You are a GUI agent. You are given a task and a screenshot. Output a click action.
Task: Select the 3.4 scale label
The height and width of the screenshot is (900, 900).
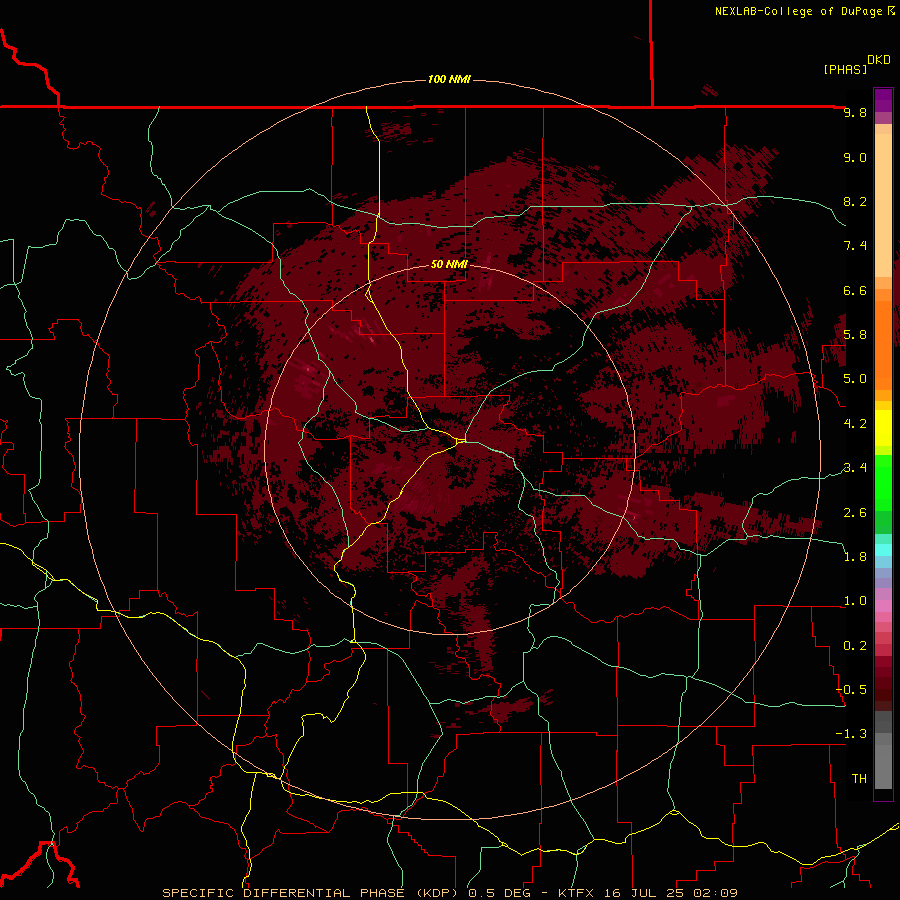coord(855,468)
